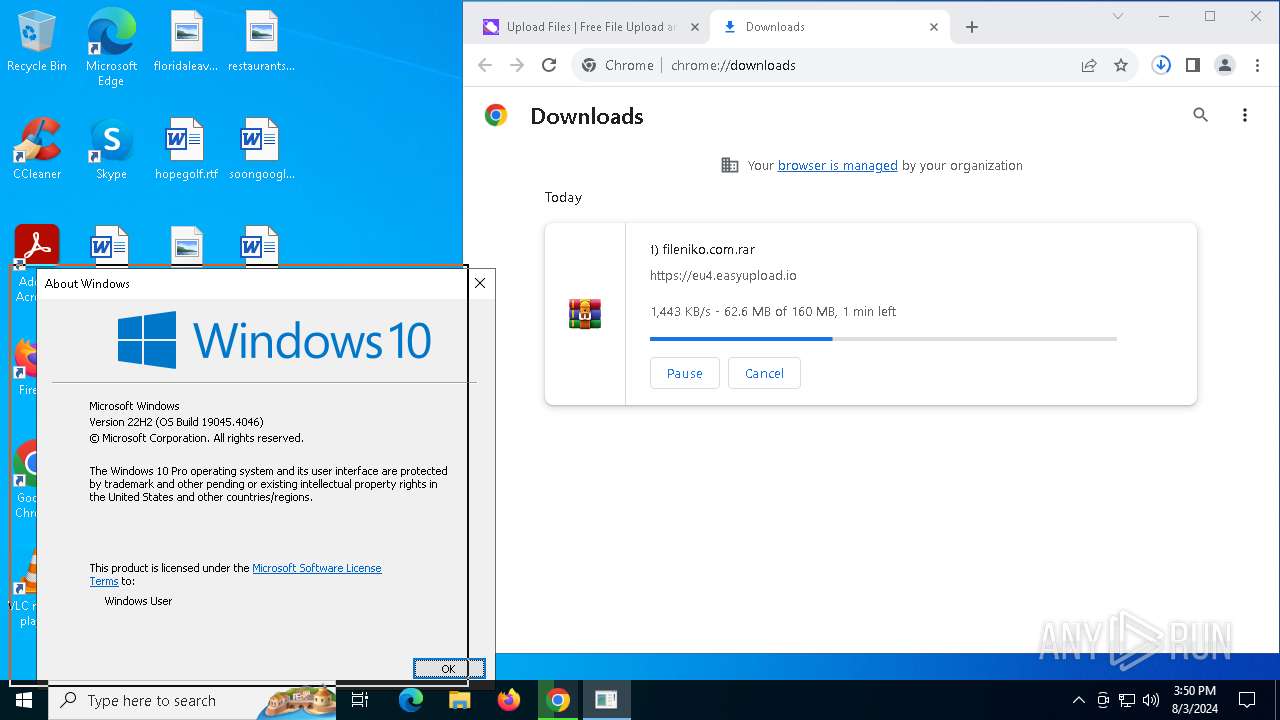The image size is (1280, 720).
Task: Search downloads with the magnifier icon
Action: (1201, 115)
